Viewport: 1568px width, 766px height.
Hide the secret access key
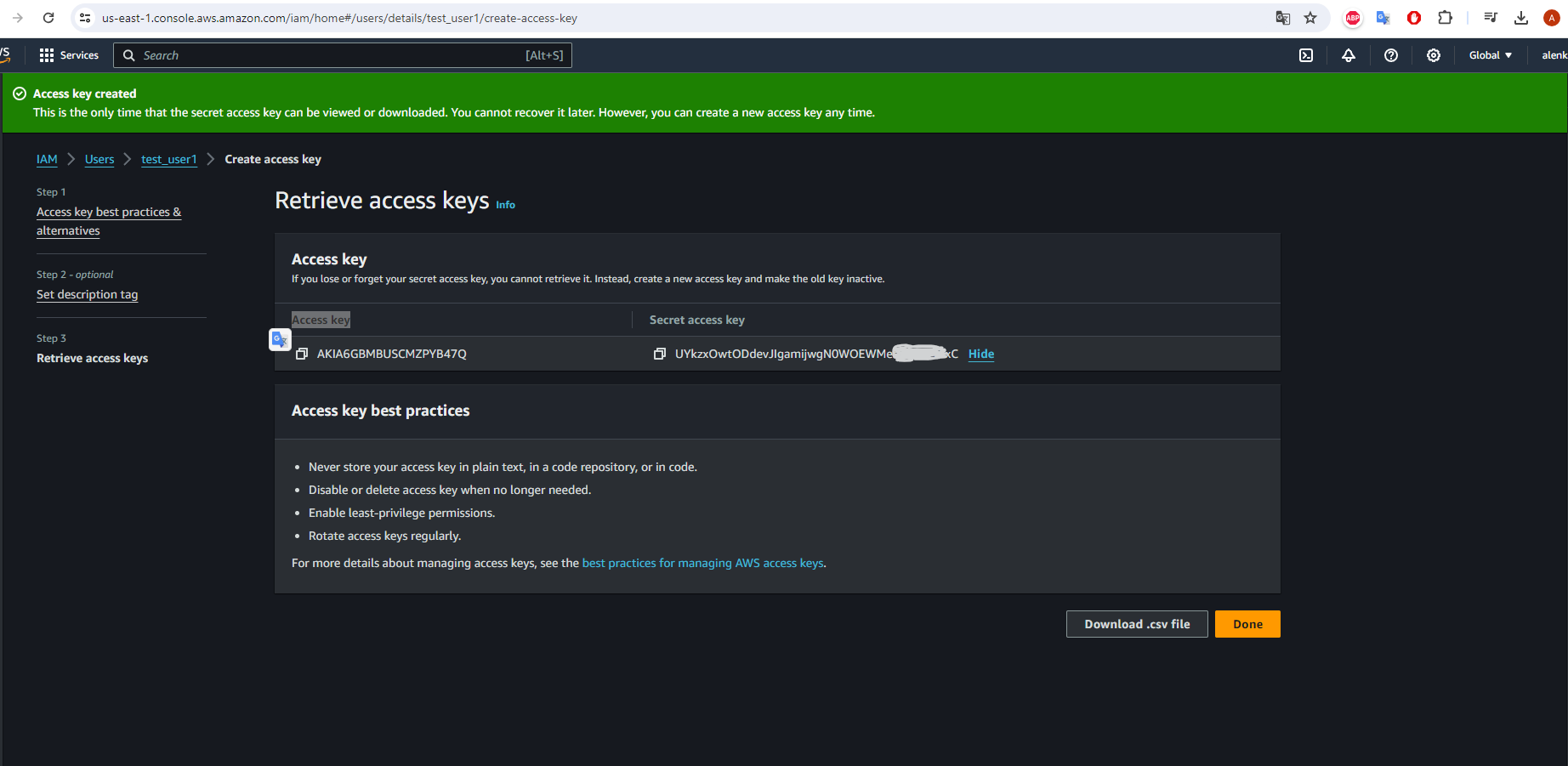[980, 354]
